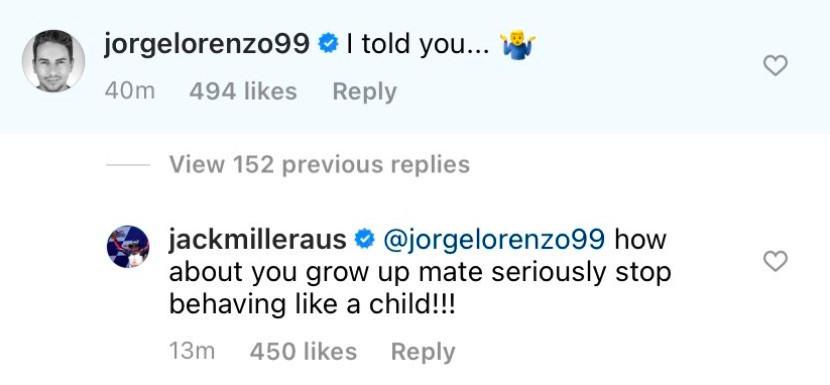Screen dimensions: 830x385
Task: Click the jorgelorenzo99 username
Action: [206, 44]
